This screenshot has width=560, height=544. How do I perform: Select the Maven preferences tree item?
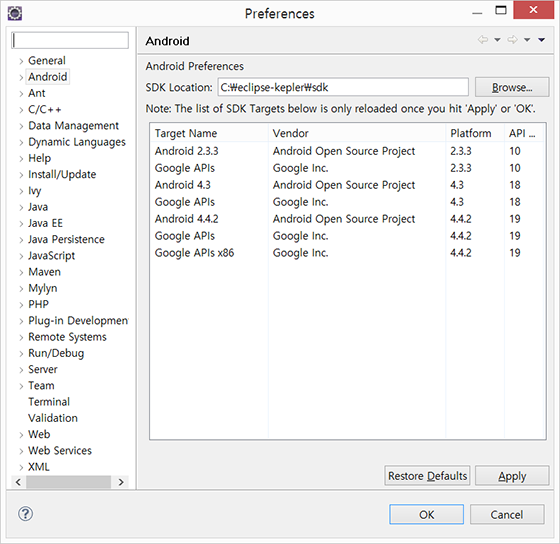pyautogui.click(x=45, y=272)
